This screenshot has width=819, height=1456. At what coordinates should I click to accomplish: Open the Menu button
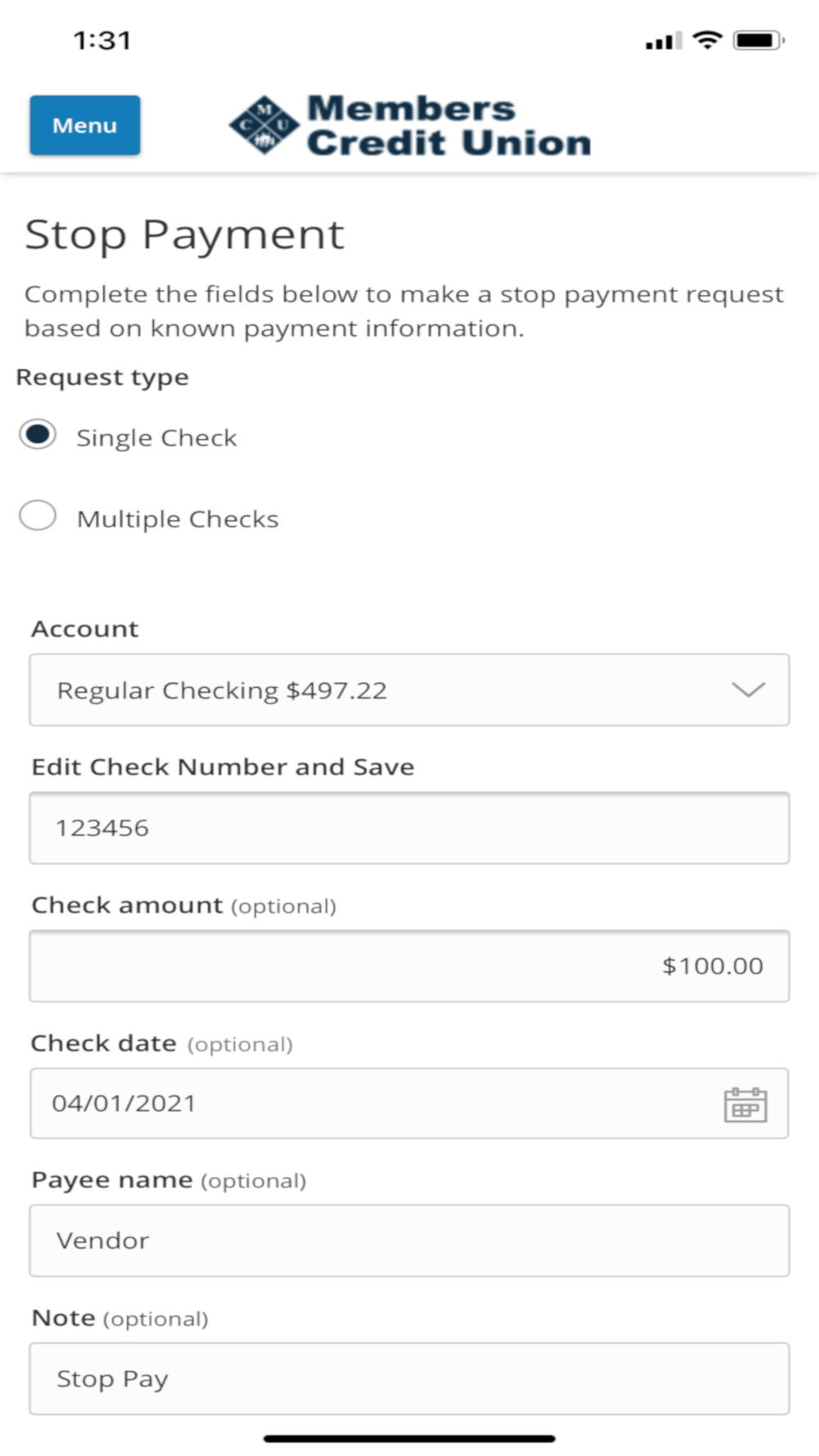[85, 125]
